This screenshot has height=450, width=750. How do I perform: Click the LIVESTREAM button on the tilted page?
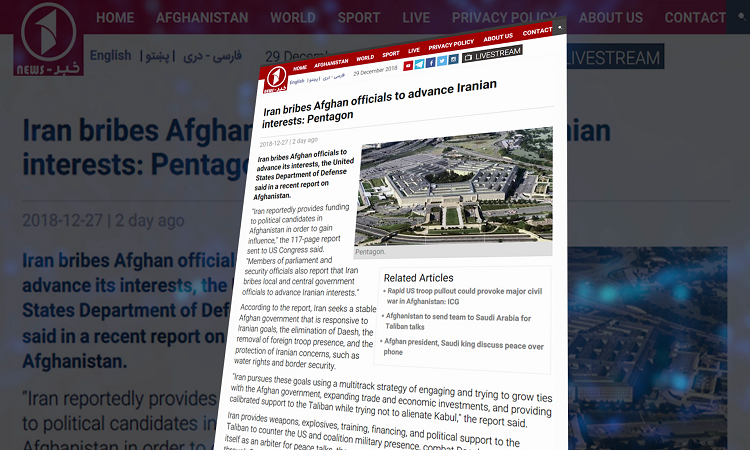pos(492,54)
